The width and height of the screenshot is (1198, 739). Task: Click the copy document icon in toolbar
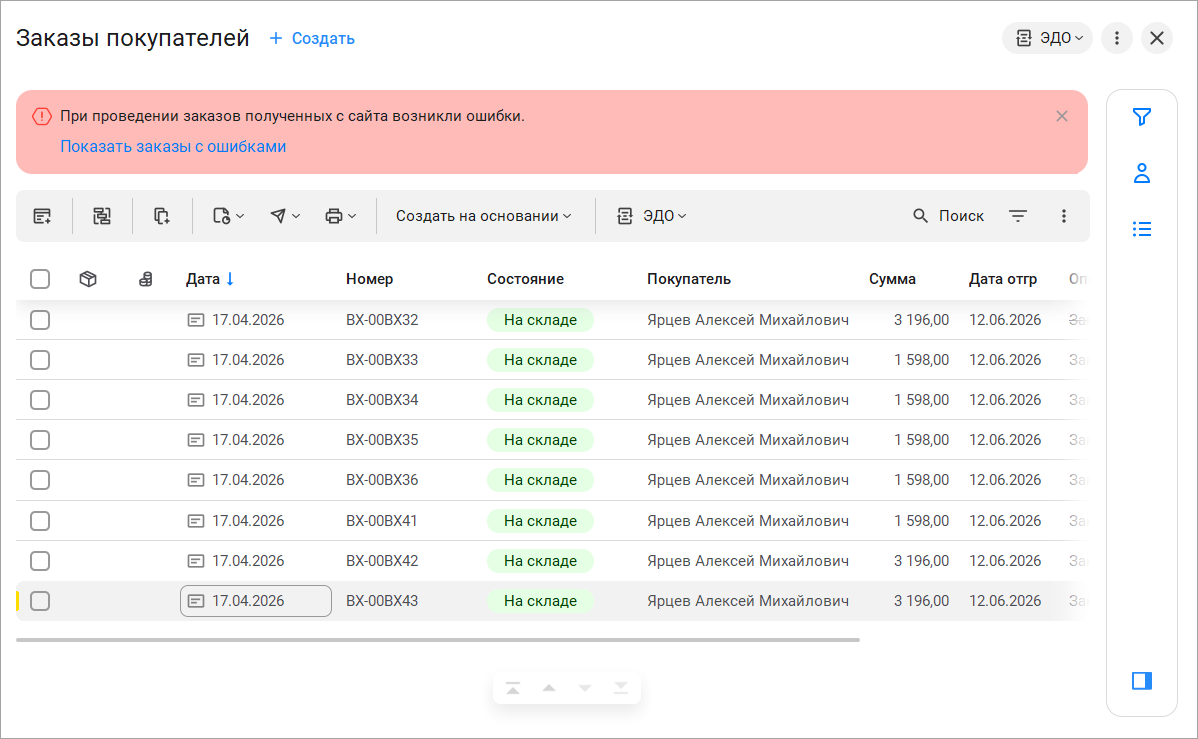click(161, 216)
